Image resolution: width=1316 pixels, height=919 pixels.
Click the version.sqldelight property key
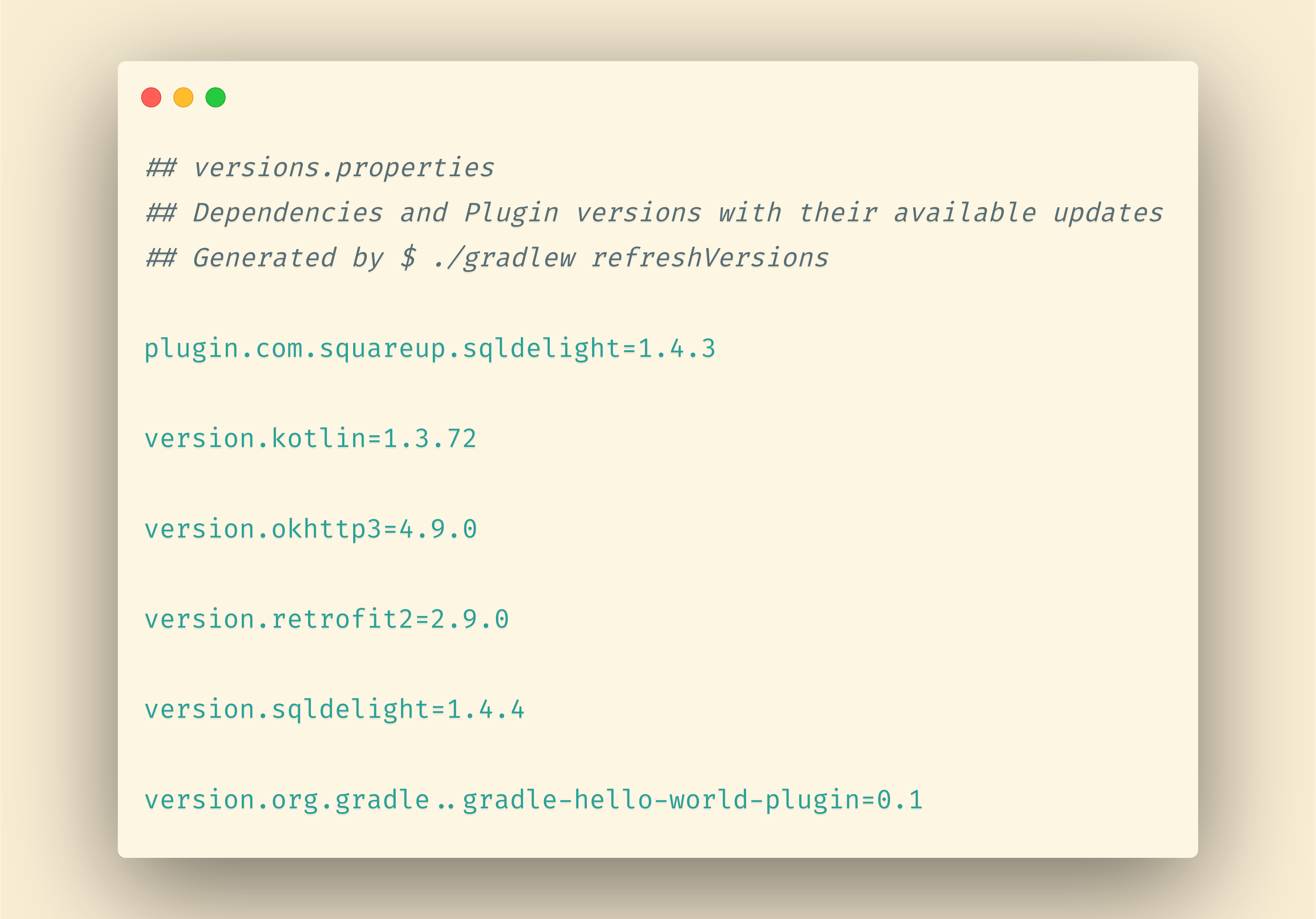(x=286, y=709)
